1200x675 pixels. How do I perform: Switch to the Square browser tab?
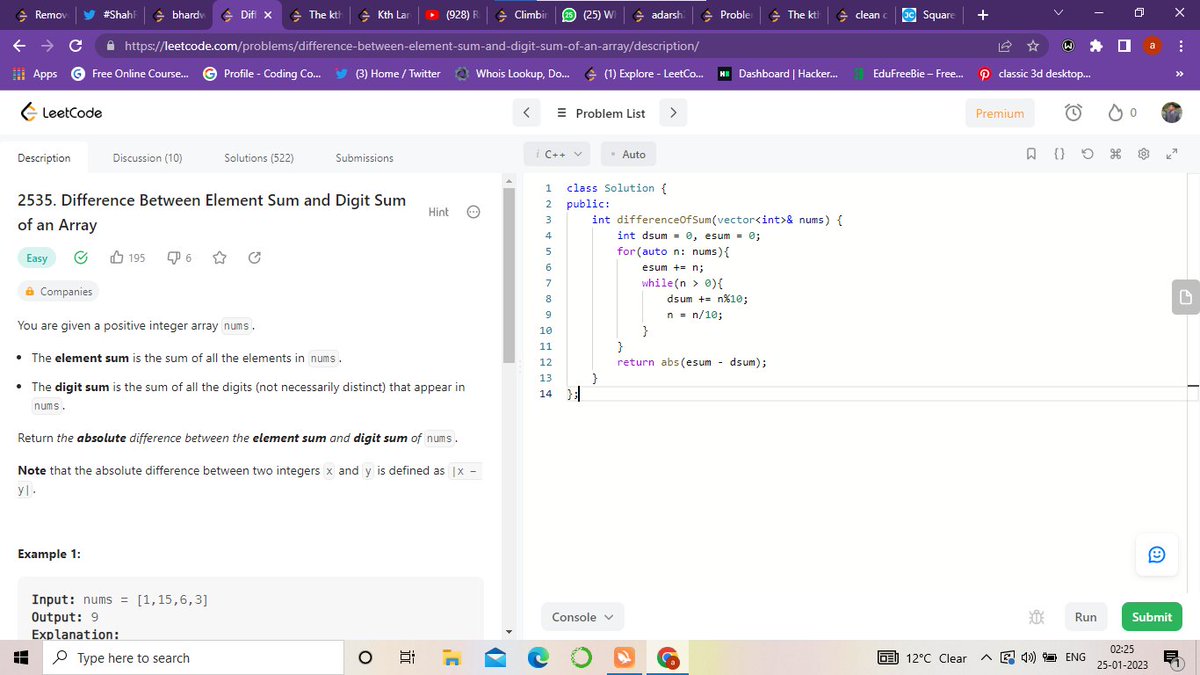tap(929, 15)
